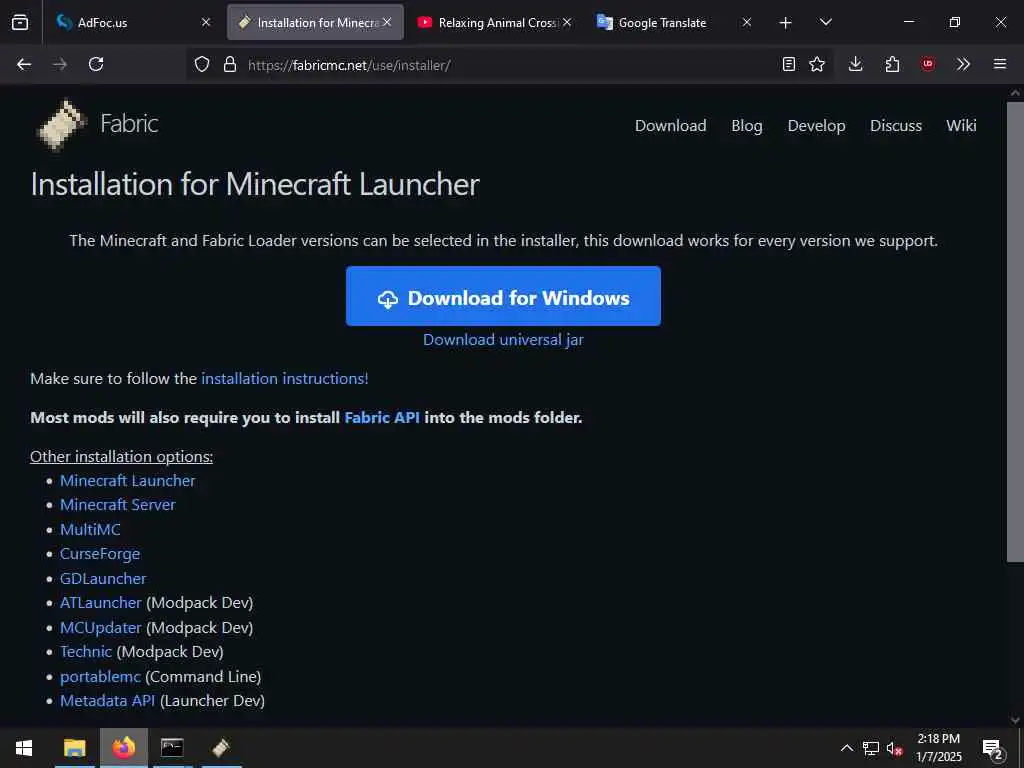Screen dimensions: 1024x768
Task: Open the Fabric installer taskbar icon
Action: click(x=221, y=748)
